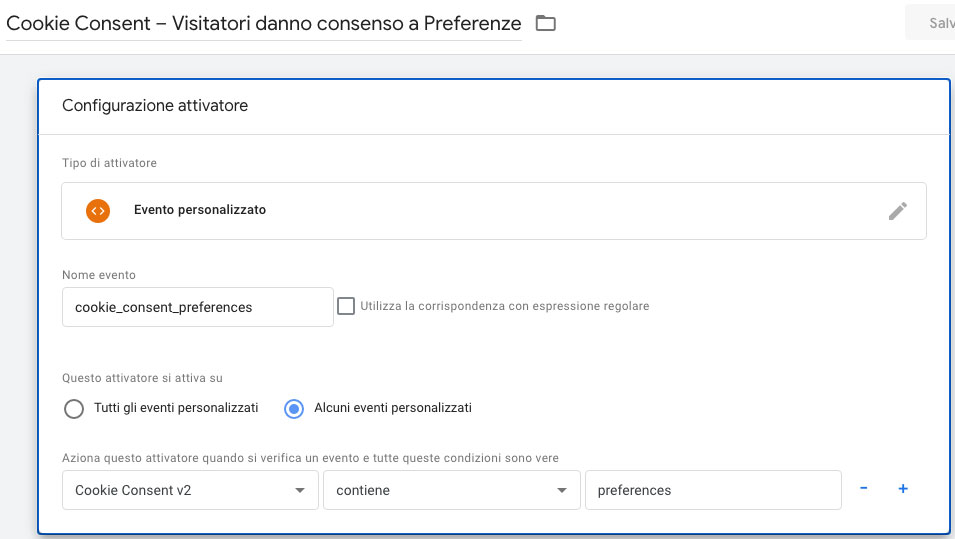Click the arrow of Cookie Consent v2 dropdown

(x=300, y=490)
